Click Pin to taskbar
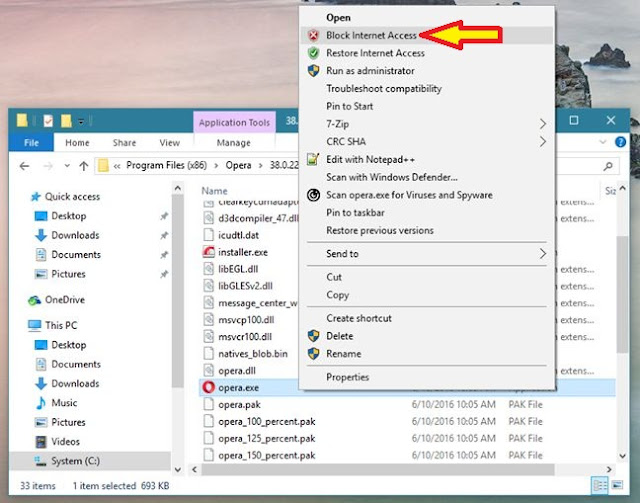Viewport: 640px width, 503px height. pos(355,213)
